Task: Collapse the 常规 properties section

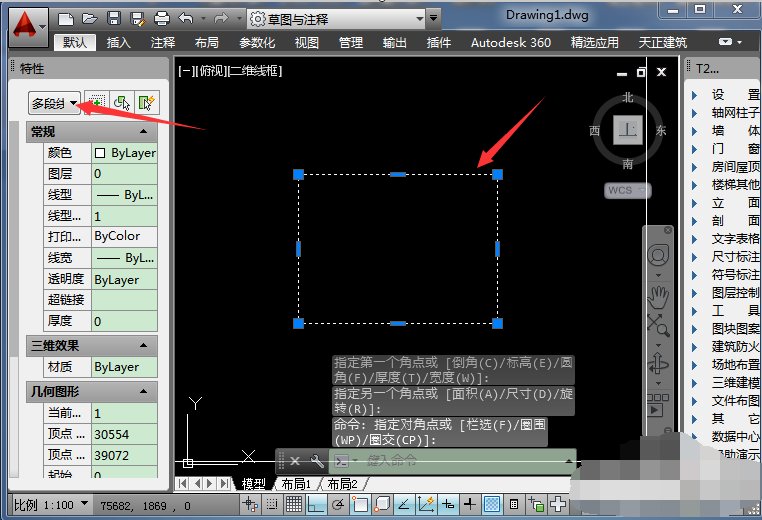Action: coord(143,131)
